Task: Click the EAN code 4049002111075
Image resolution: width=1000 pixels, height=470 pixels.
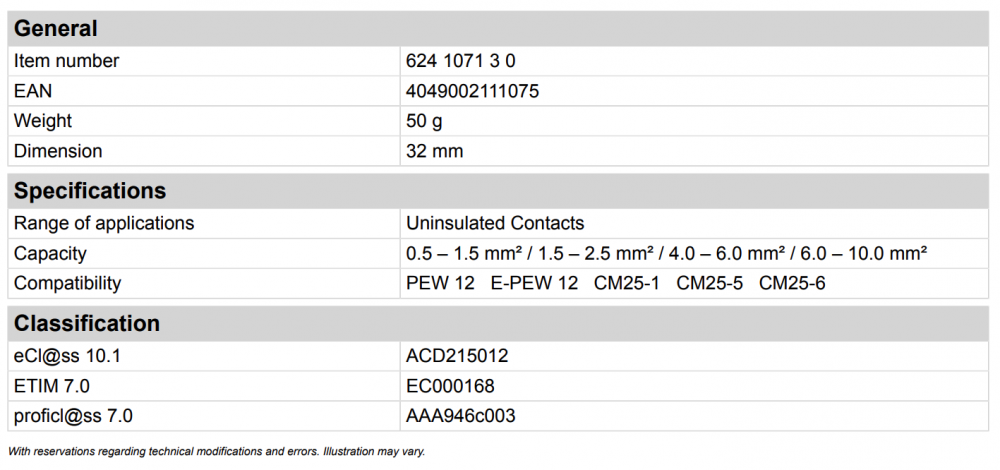Action: click(x=473, y=91)
